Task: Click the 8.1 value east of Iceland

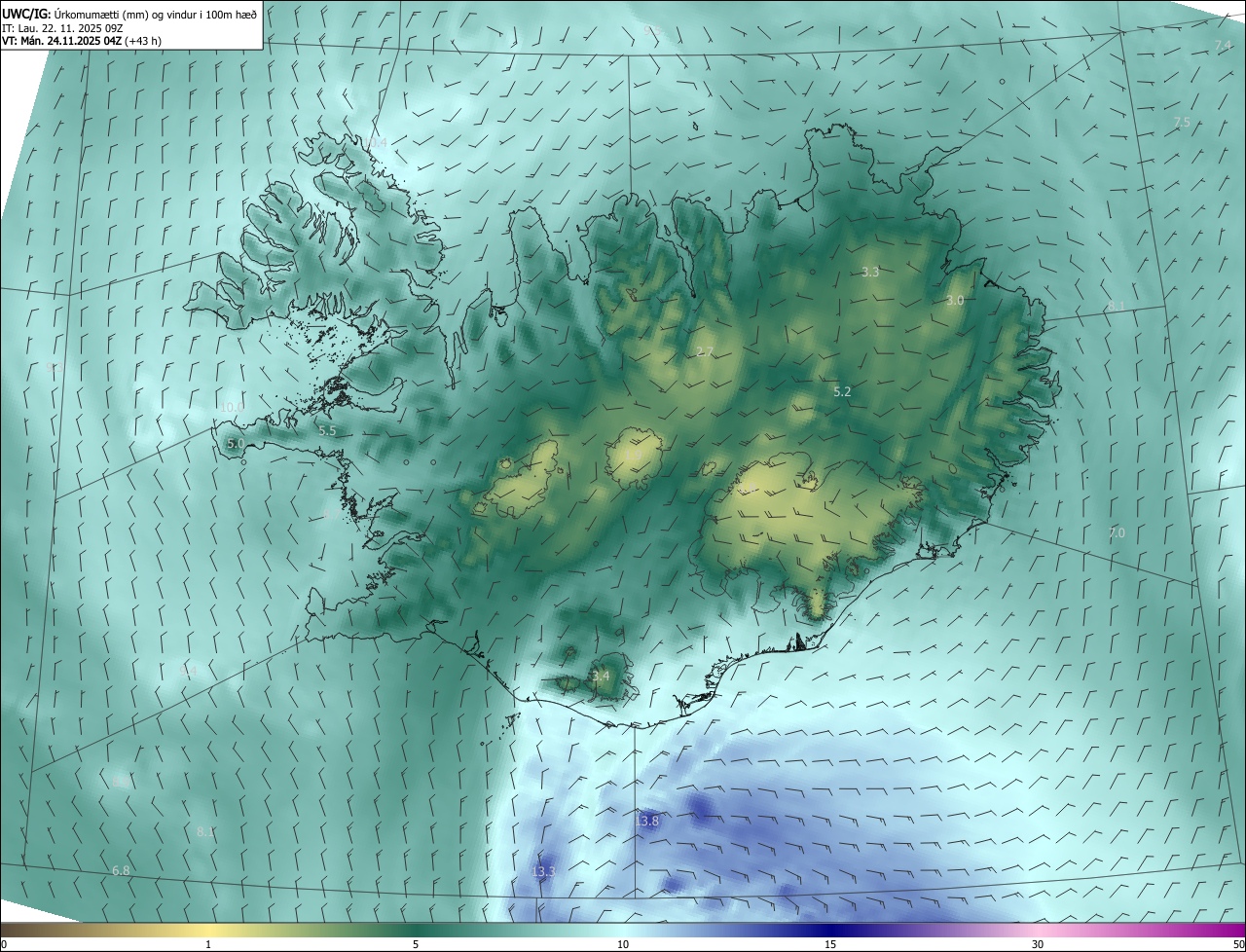Action: click(x=1116, y=306)
